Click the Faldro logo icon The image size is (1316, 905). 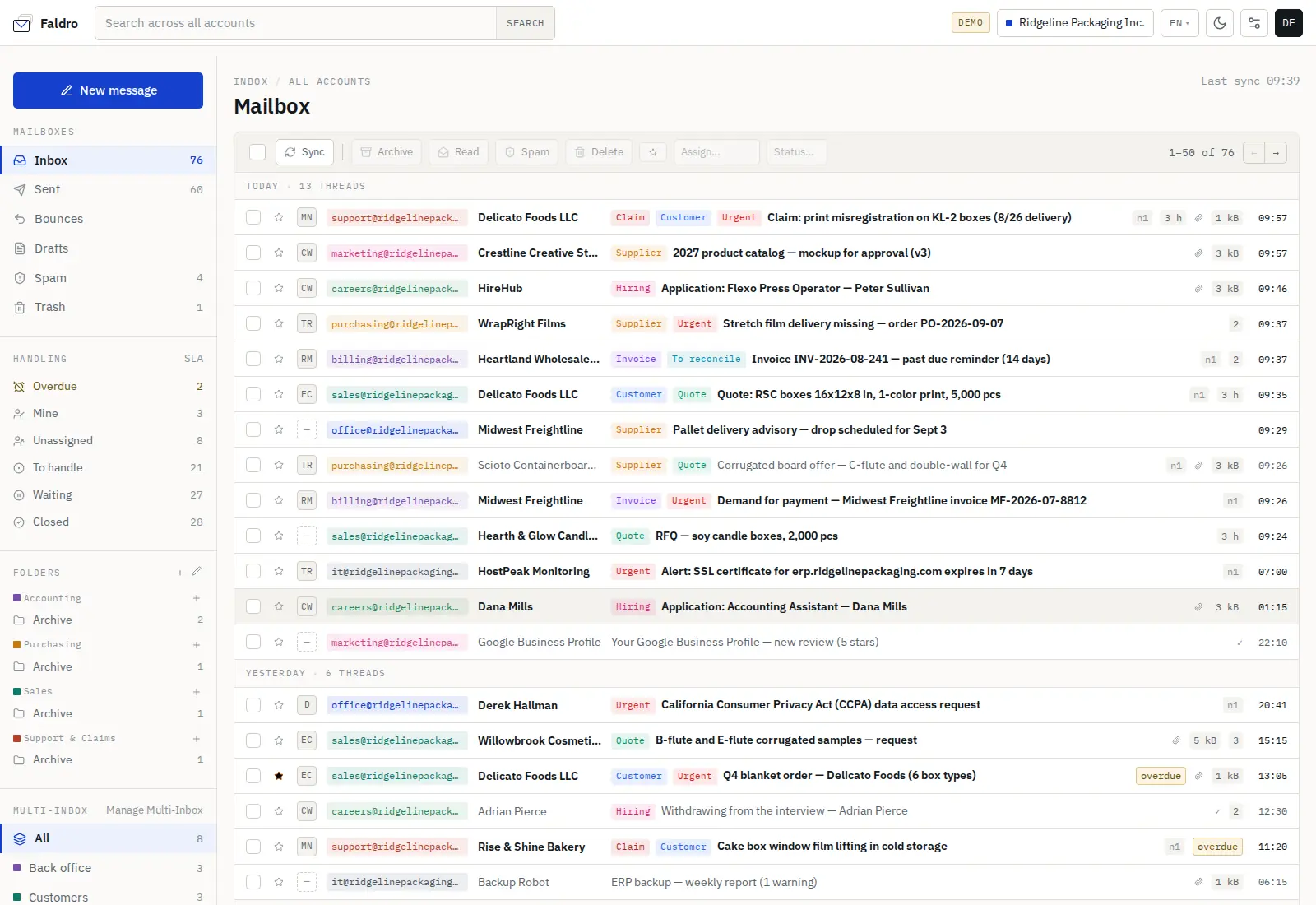(x=21, y=24)
